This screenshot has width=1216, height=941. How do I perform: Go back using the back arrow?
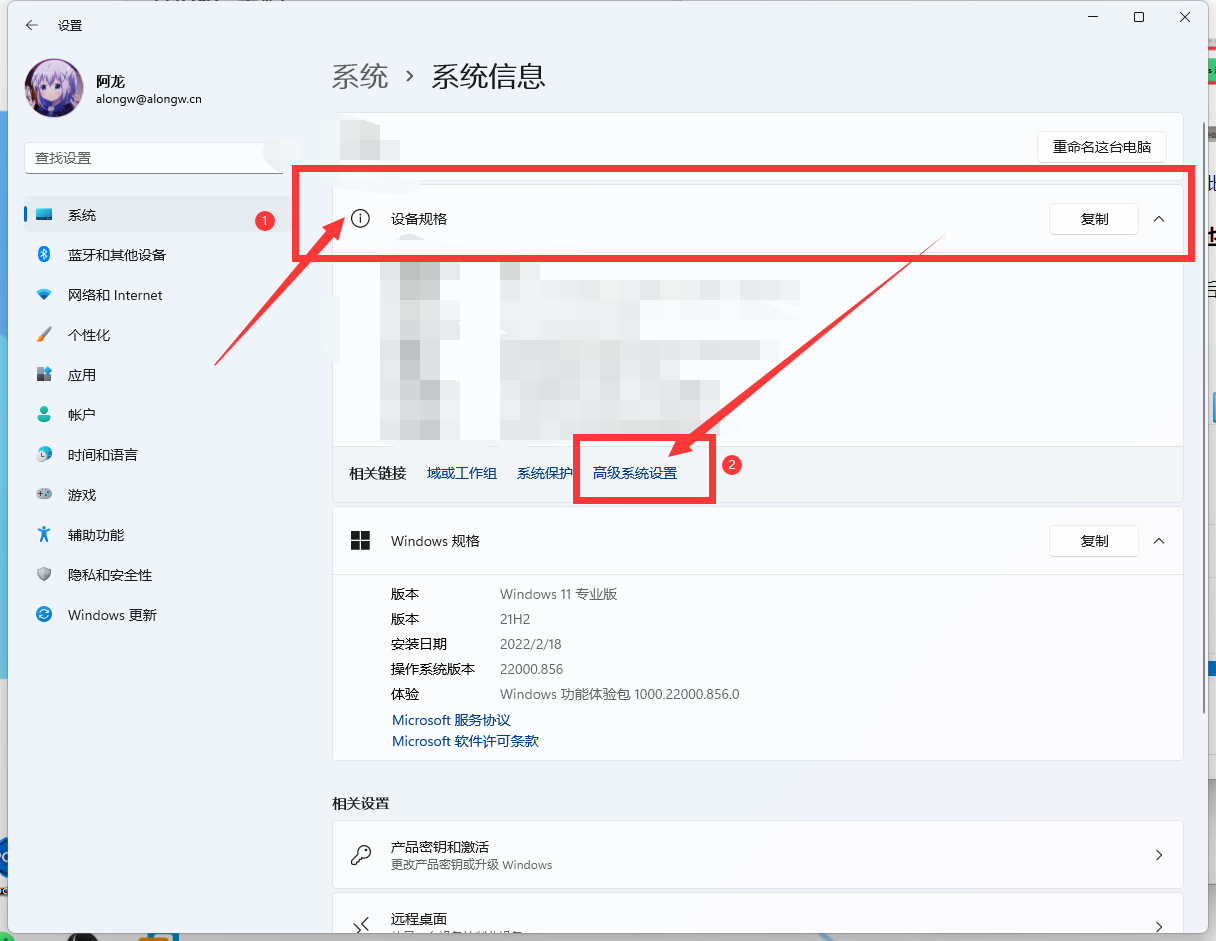(32, 25)
